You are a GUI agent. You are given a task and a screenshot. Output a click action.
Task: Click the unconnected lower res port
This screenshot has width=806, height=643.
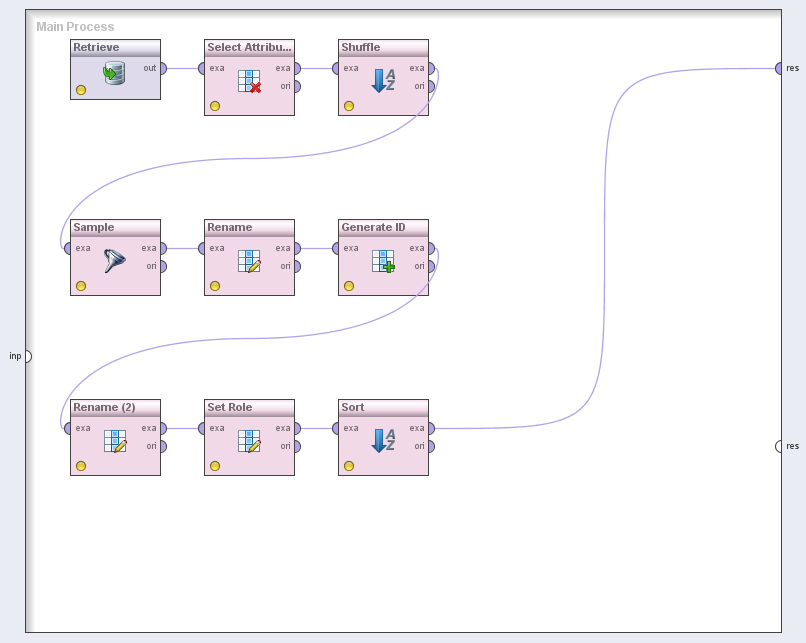pos(779,446)
